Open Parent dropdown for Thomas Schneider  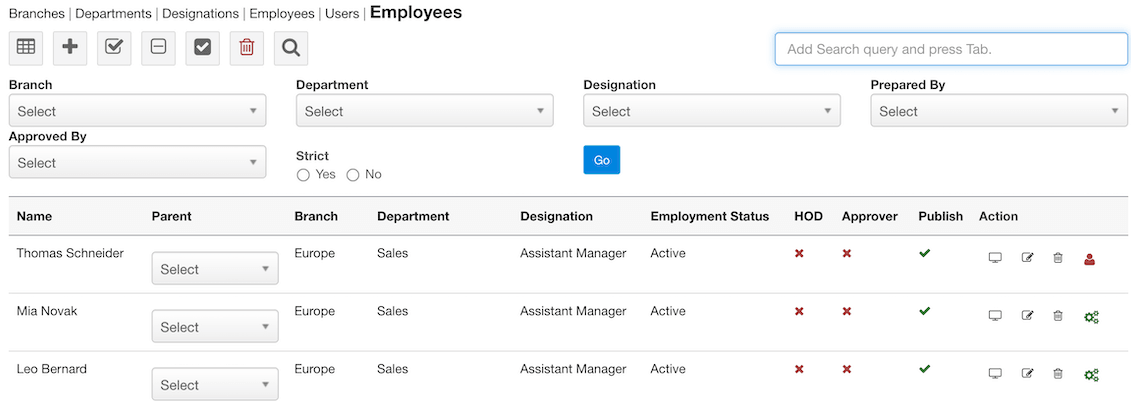coord(215,269)
